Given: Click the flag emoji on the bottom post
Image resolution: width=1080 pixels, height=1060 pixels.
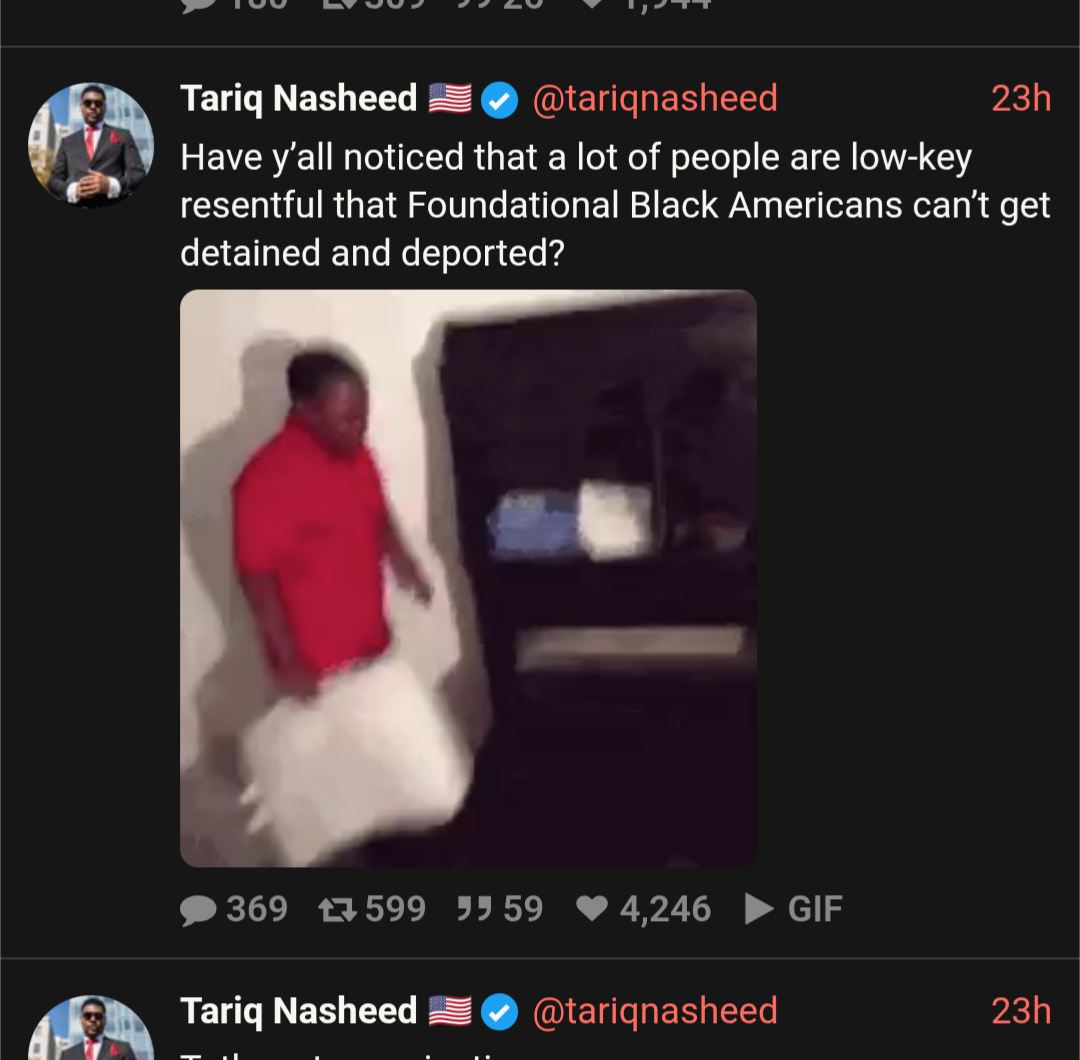Looking at the screenshot, I should pos(450,1011).
